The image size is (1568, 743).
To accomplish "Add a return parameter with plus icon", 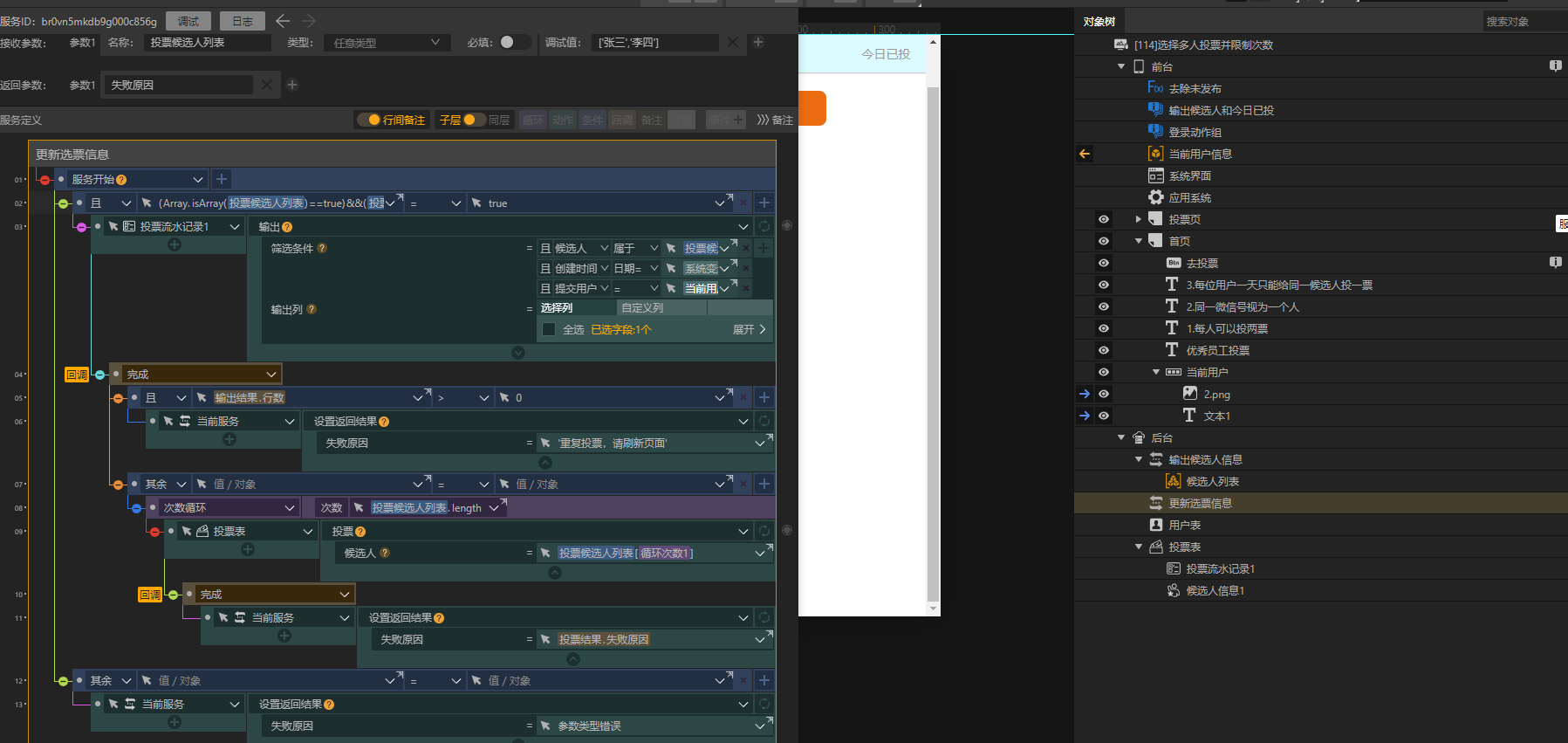I will (292, 85).
